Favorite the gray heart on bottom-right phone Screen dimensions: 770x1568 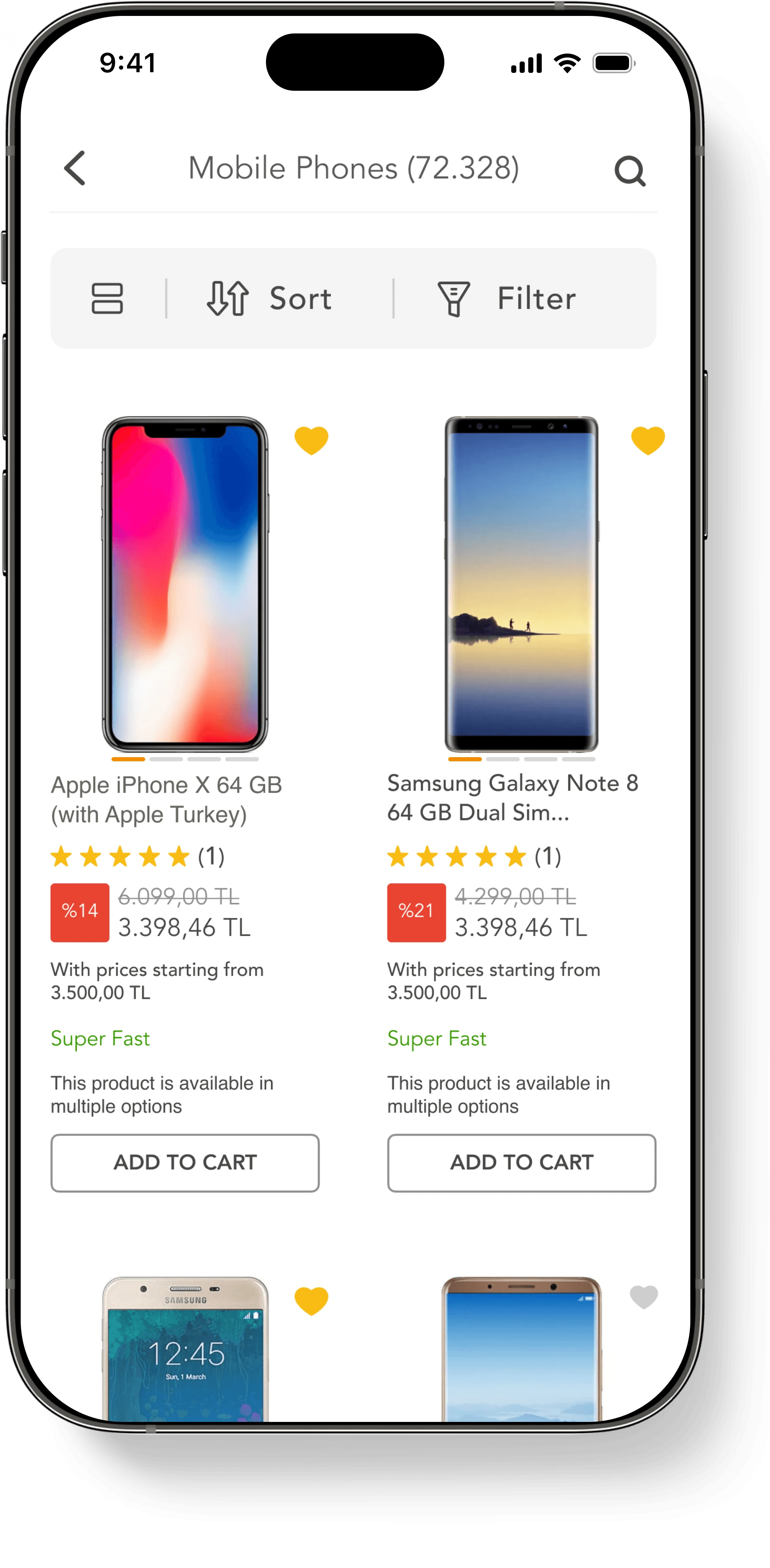643,1297
